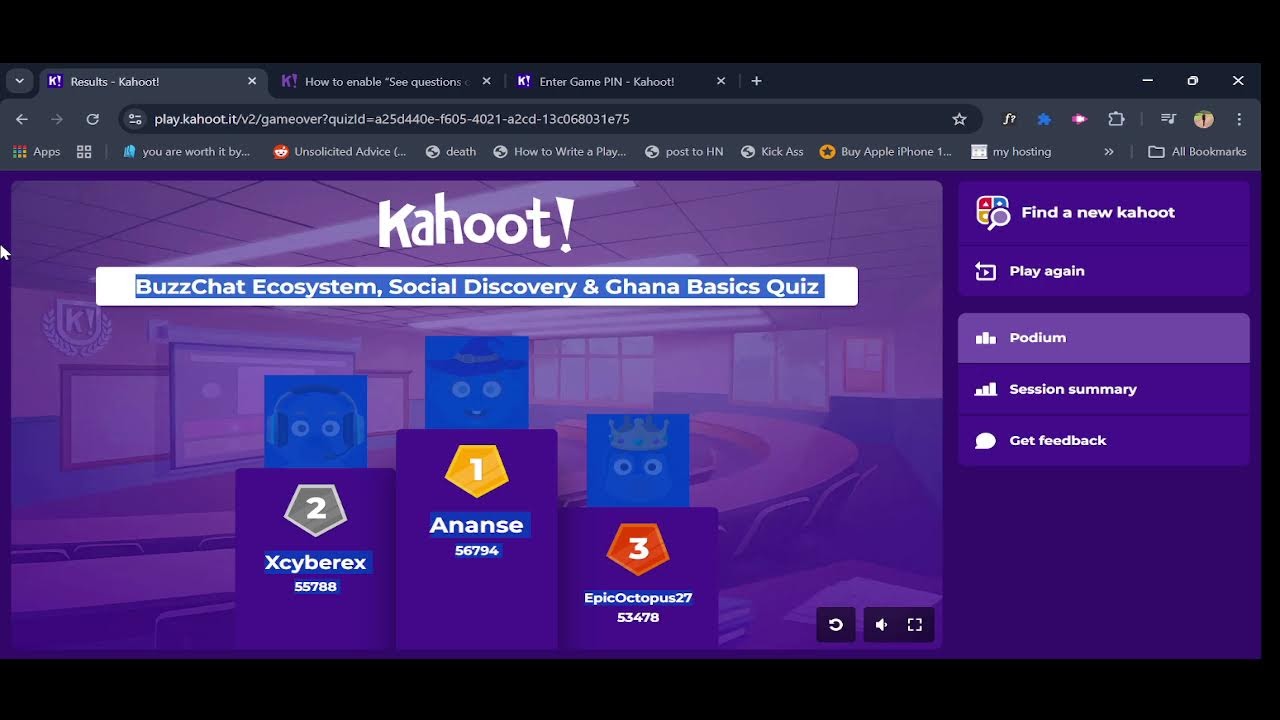Click third place bronze medal badge
1280x720 pixels.
click(x=638, y=549)
